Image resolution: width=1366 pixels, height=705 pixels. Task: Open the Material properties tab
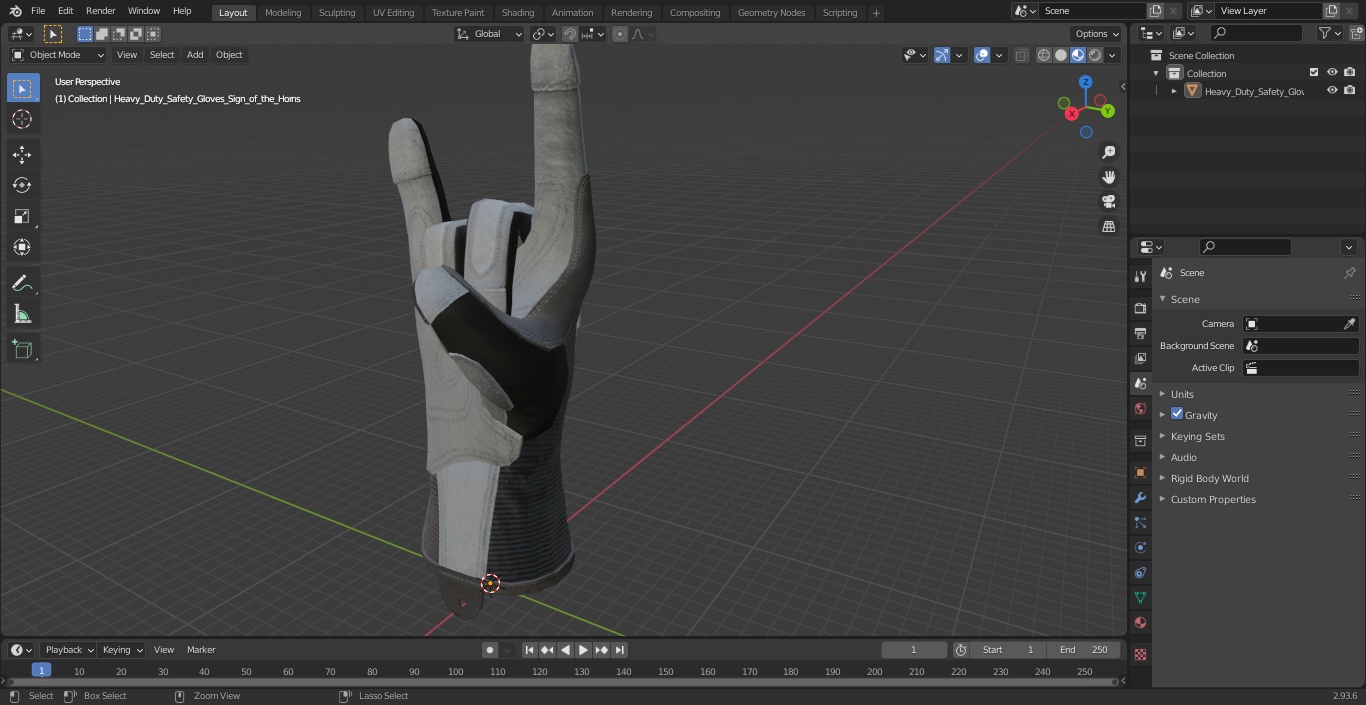(x=1140, y=622)
